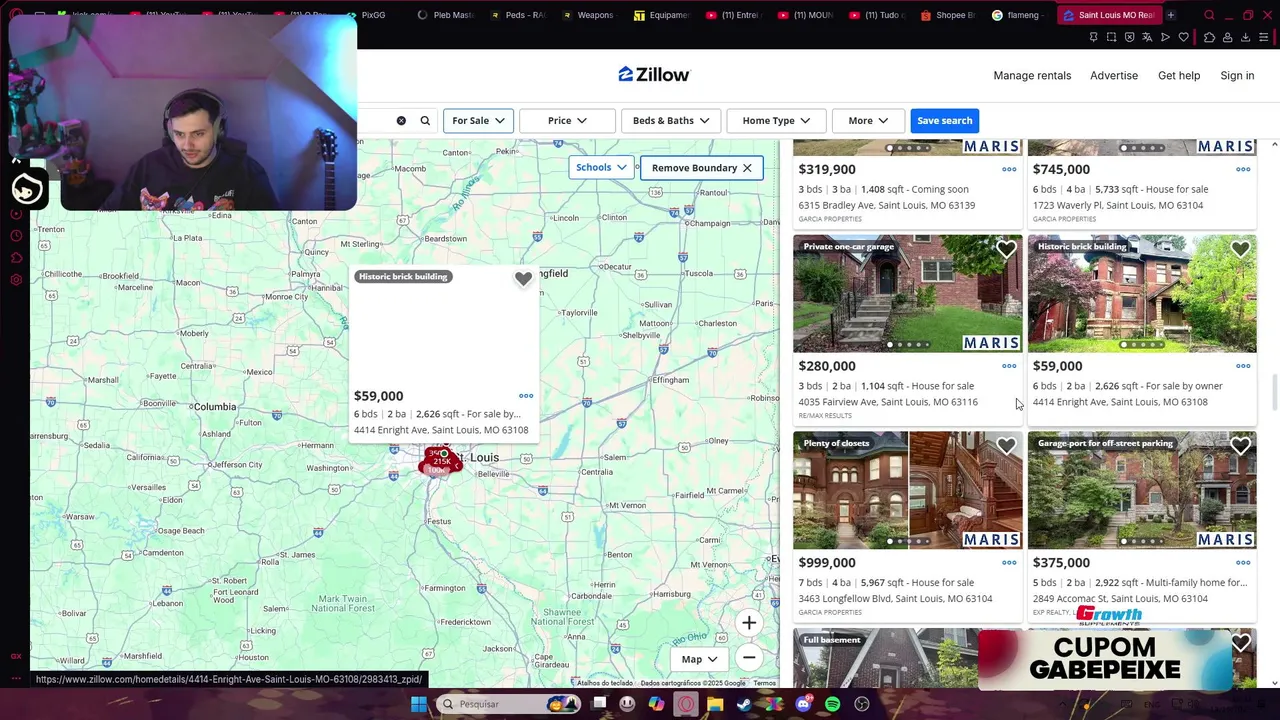1280x720 pixels.
Task: Open three-dot menu for $280,000 listing
Action: coord(1009,366)
